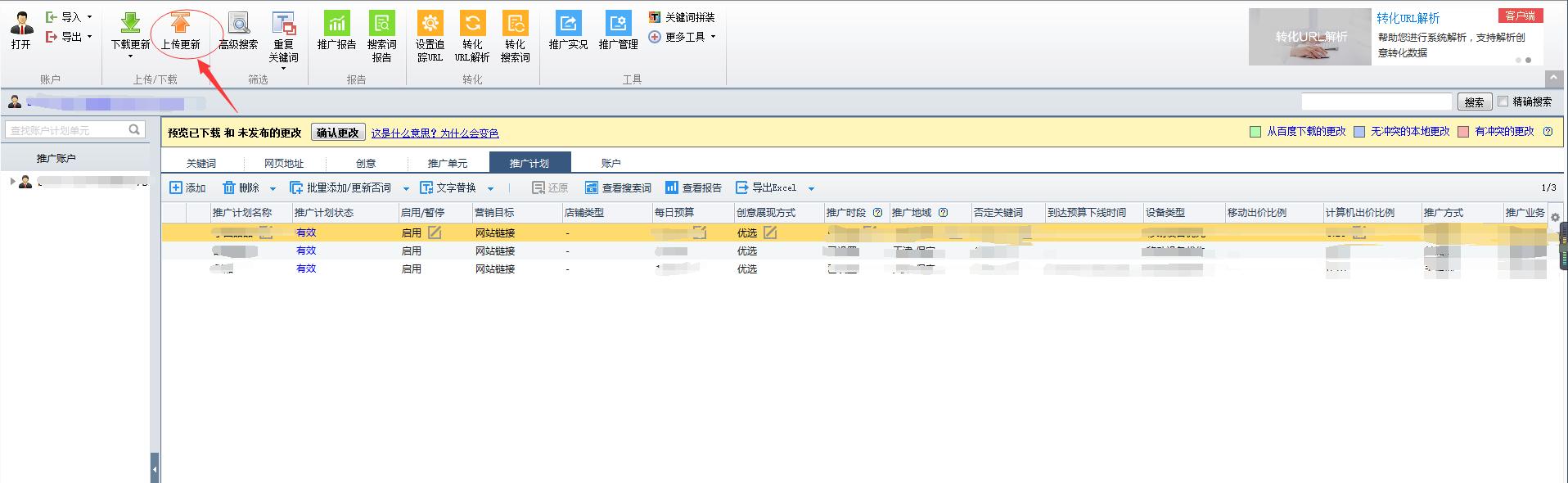This screenshot has height=483, width=1568.
Task: Click edit pencil next to 启用 in first row
Action: (x=435, y=232)
